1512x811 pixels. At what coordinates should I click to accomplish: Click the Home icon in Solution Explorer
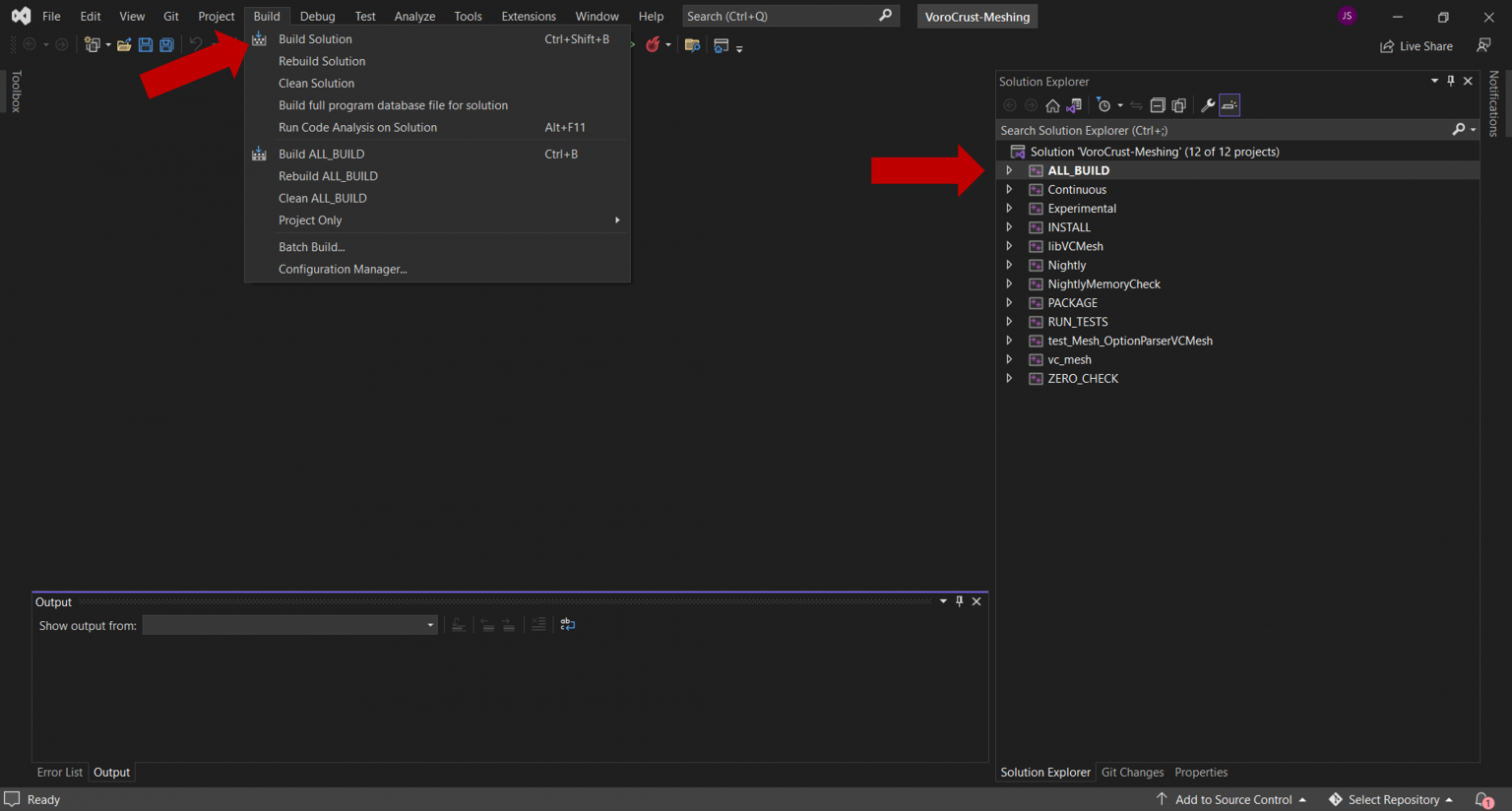coord(1052,105)
